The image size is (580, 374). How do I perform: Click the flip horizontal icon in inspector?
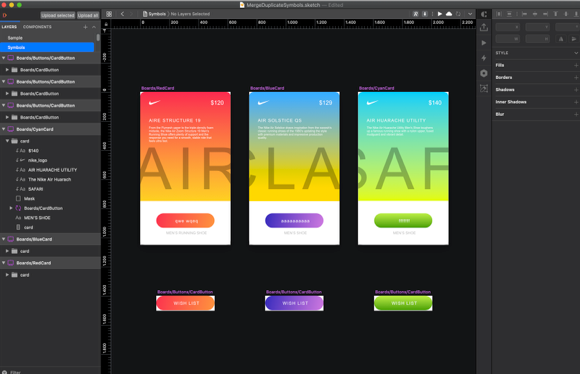click(561, 39)
